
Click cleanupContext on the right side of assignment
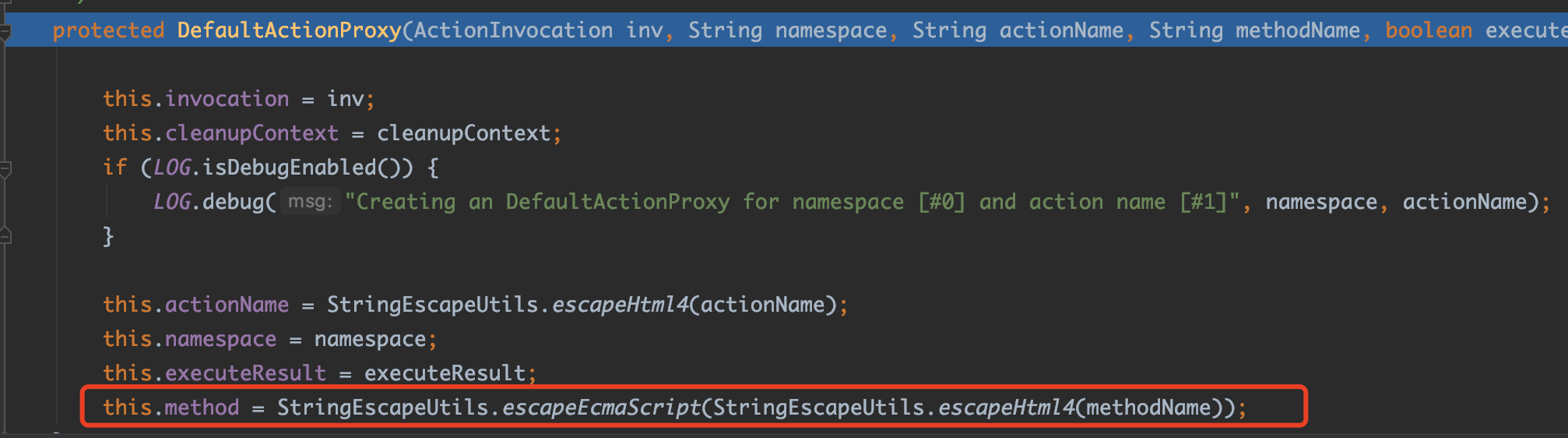point(463,133)
